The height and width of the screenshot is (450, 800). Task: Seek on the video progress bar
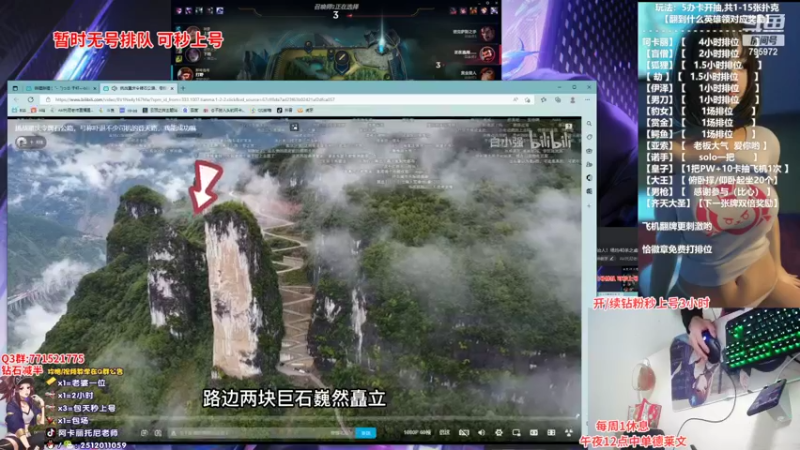294,418
